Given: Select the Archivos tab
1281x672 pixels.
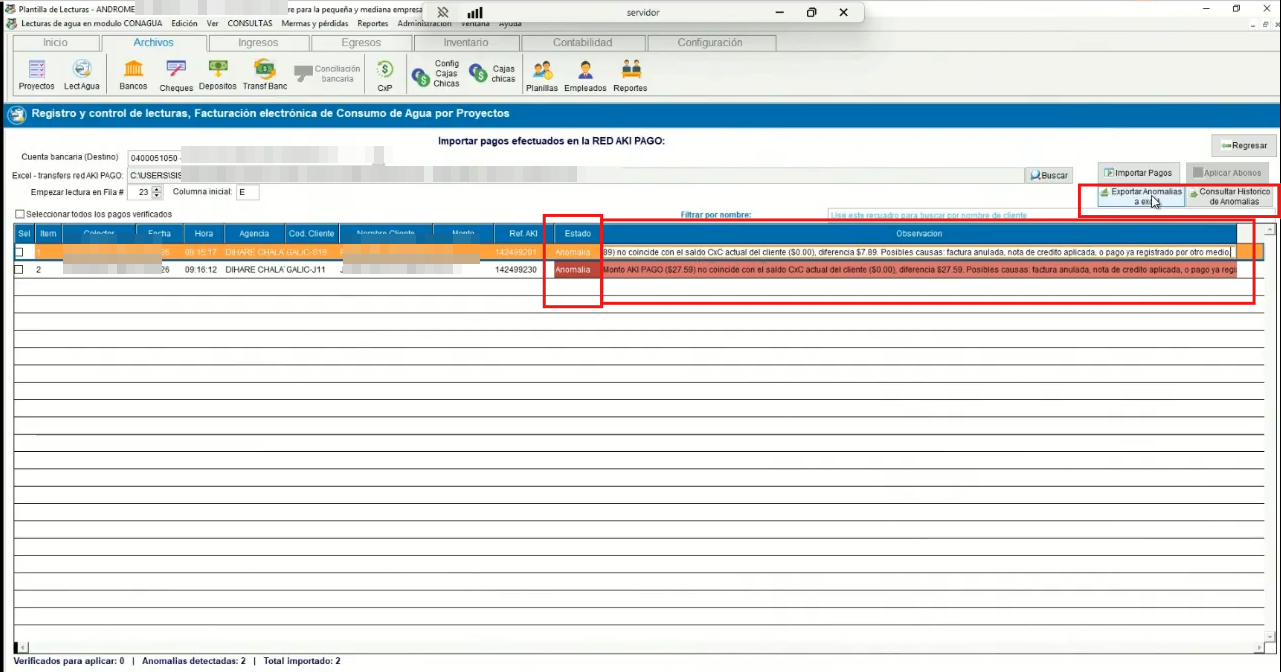Looking at the screenshot, I should (x=154, y=43).
